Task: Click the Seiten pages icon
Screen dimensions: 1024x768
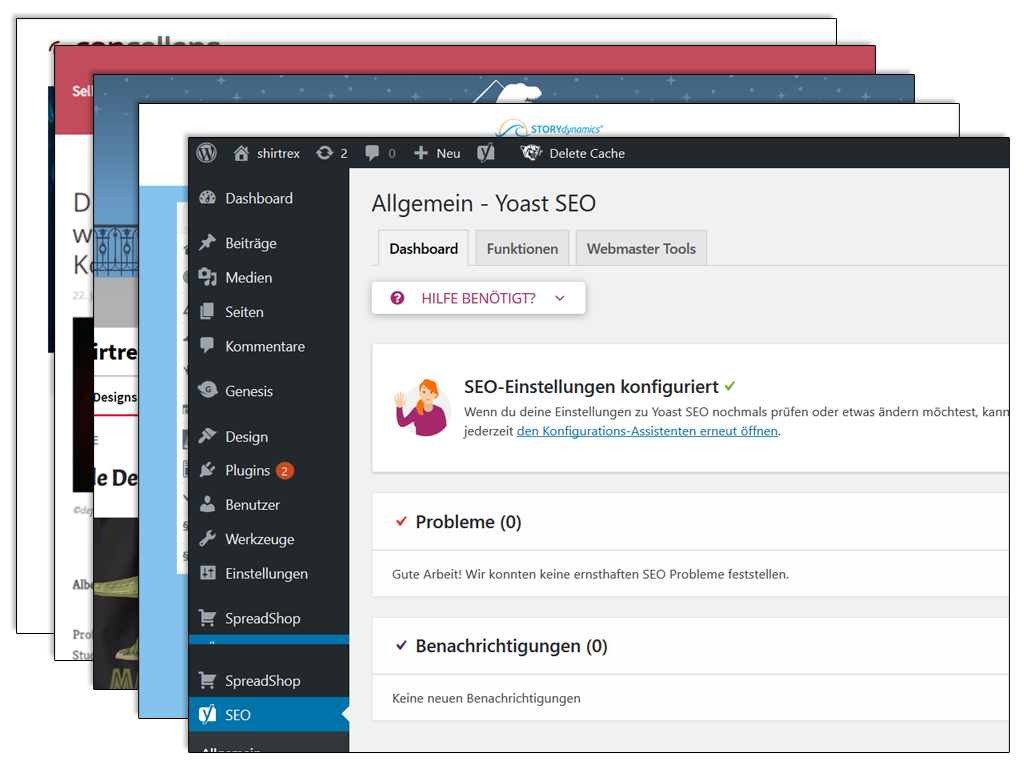Action: pyautogui.click(x=208, y=312)
